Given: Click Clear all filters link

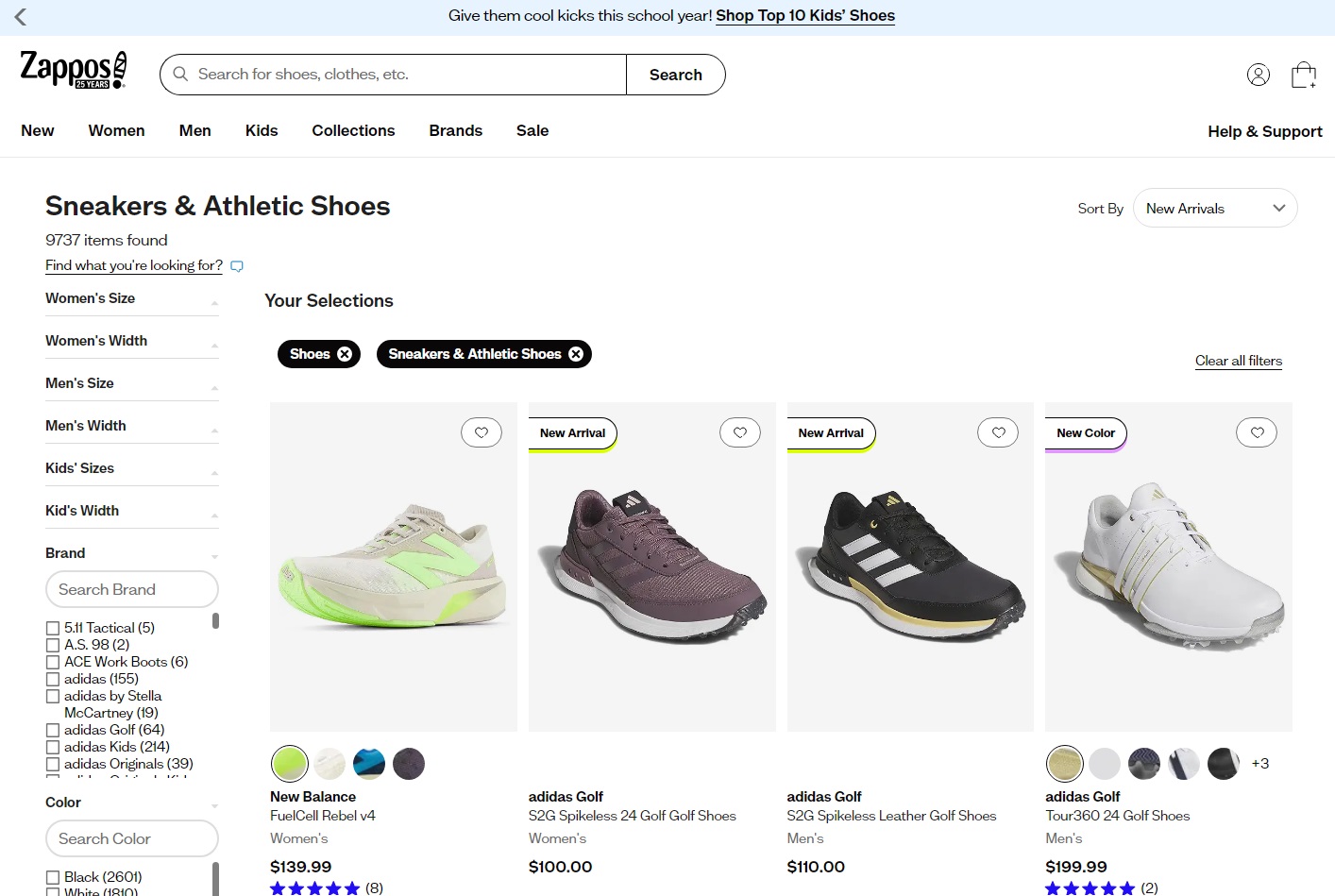Looking at the screenshot, I should tap(1239, 361).
